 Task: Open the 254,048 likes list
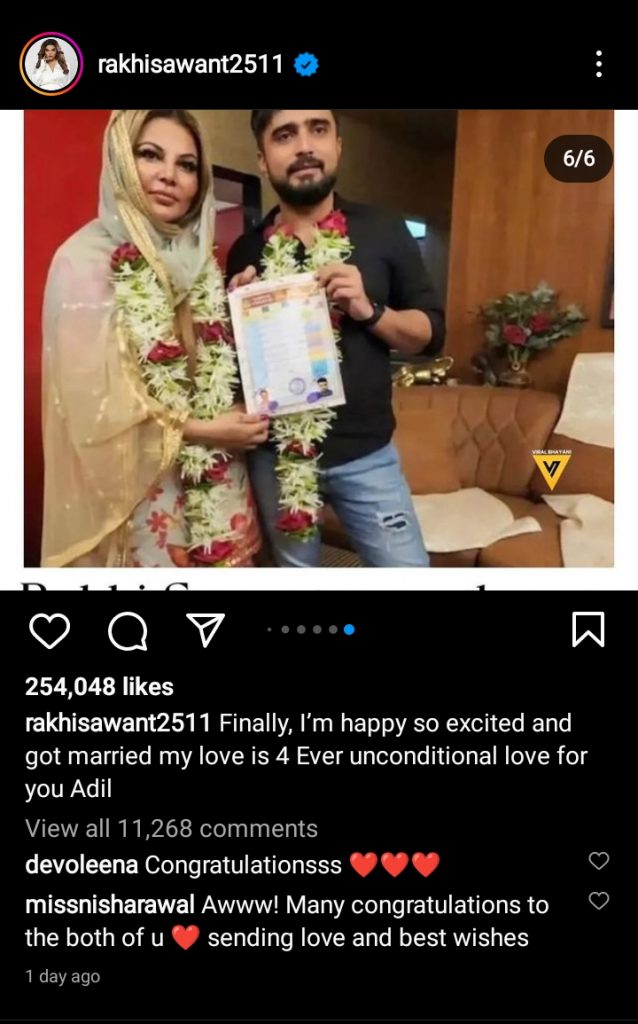click(99, 686)
